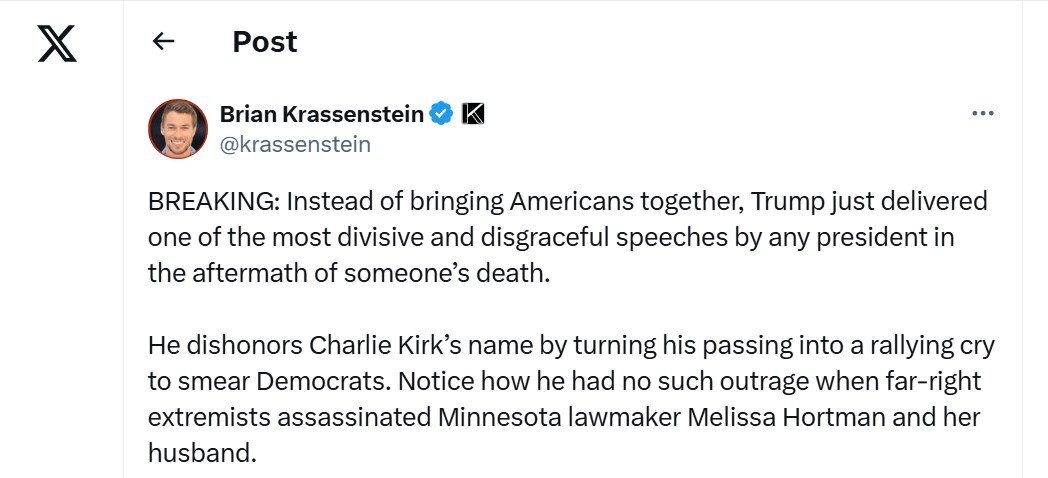Go back using the left arrow
This screenshot has width=1048, height=478.
[163, 41]
